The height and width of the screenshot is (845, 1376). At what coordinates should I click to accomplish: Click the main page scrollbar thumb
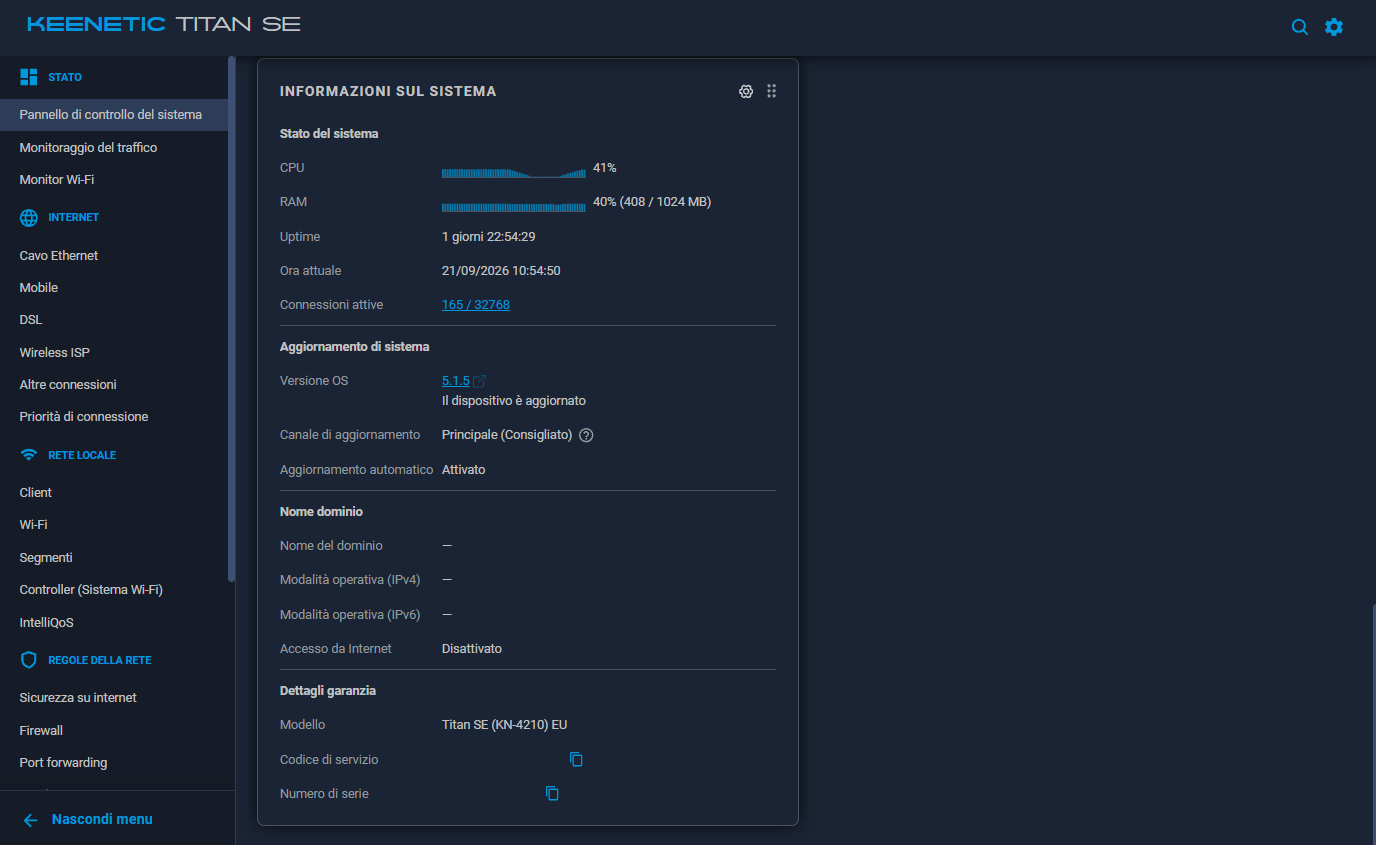point(1373,724)
